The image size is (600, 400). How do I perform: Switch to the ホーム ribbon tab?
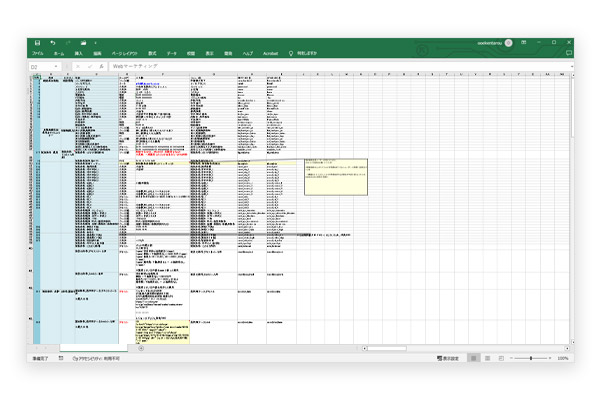pyautogui.click(x=59, y=53)
